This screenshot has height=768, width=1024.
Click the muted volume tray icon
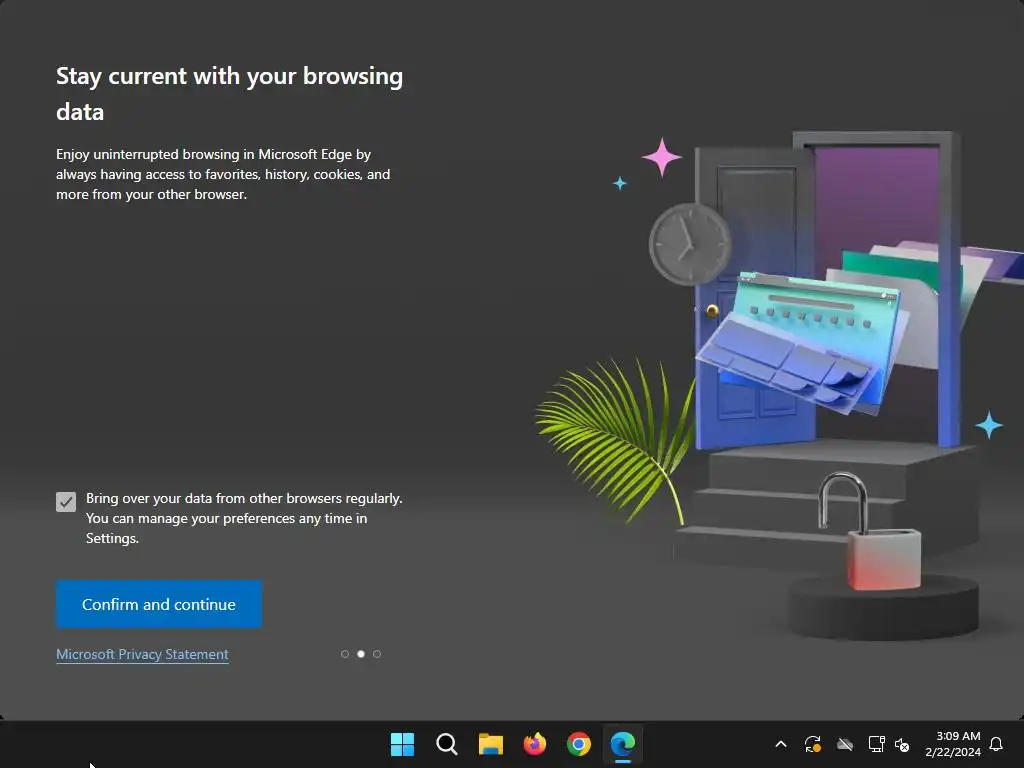click(x=902, y=744)
